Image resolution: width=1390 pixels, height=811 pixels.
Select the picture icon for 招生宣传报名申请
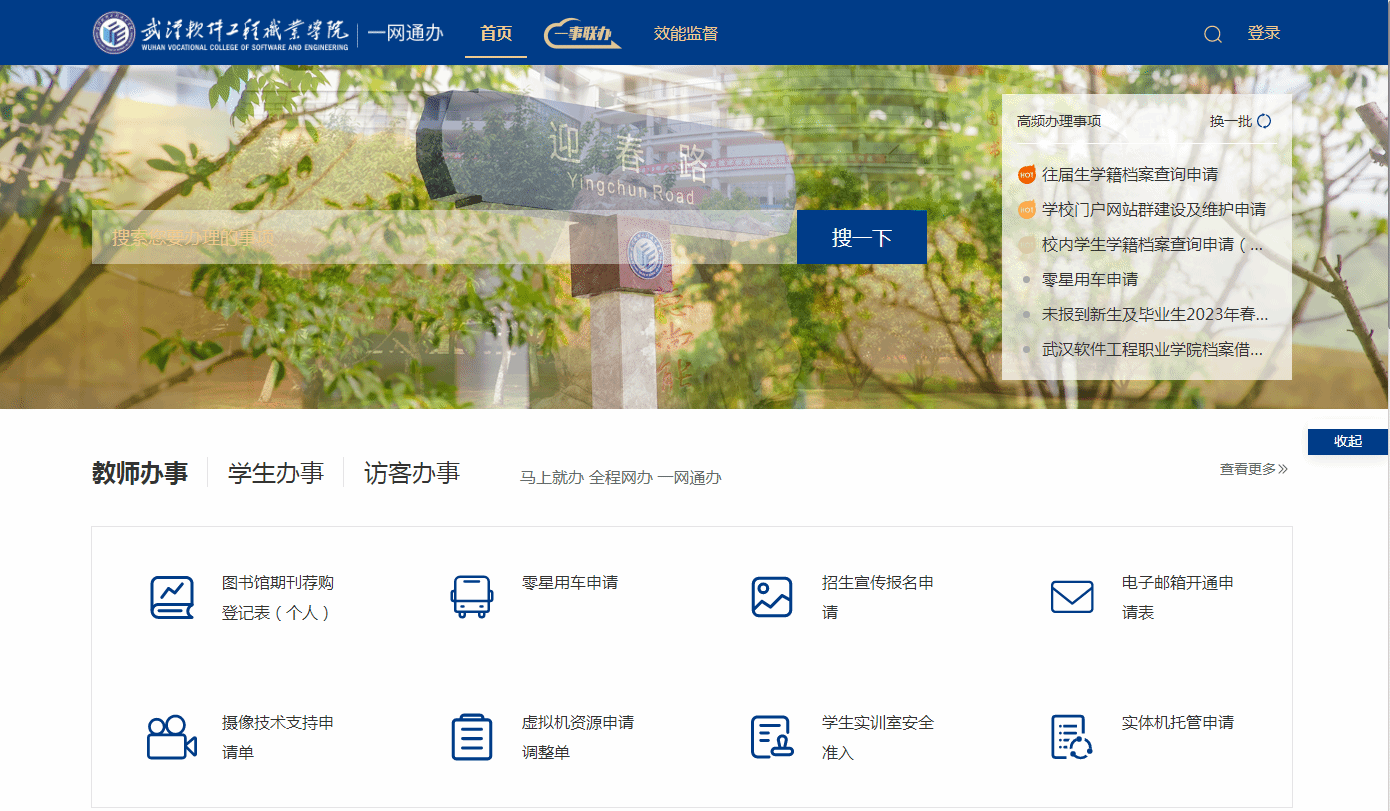coord(771,597)
